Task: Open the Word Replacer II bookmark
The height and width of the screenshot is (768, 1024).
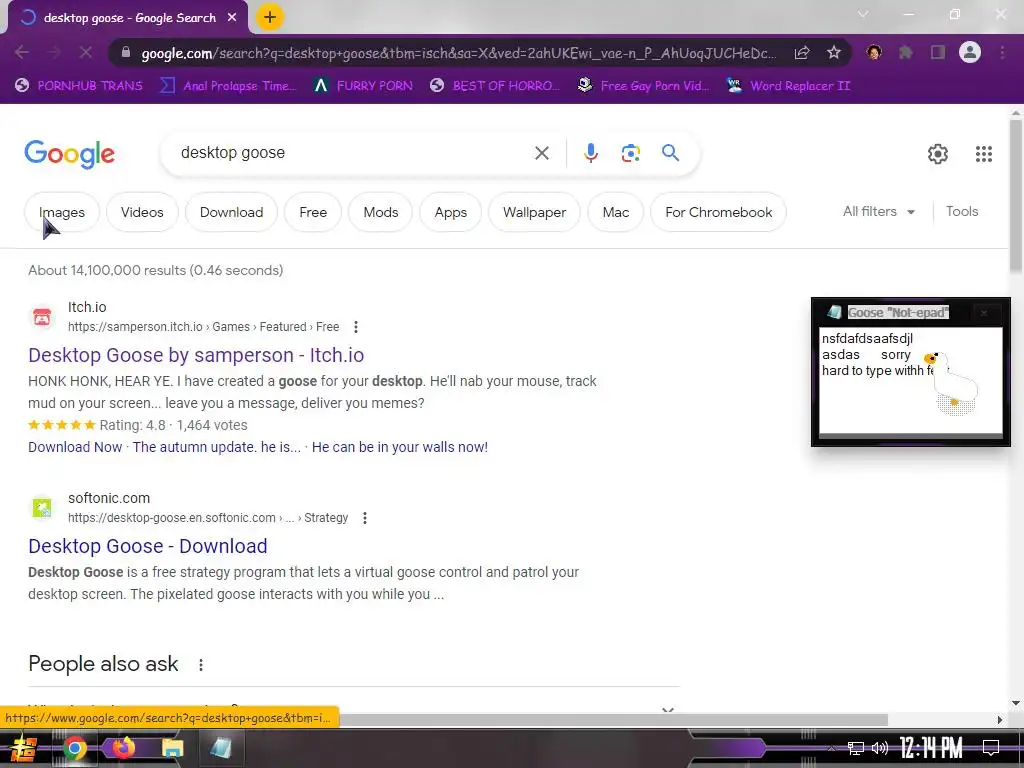Action: [789, 86]
